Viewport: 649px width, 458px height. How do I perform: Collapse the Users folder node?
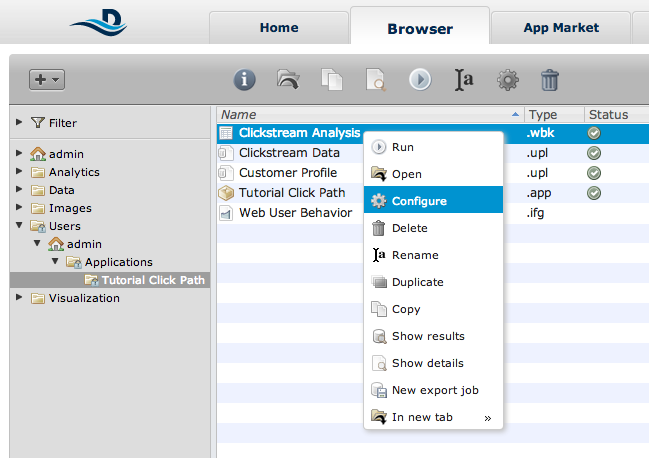(x=19, y=225)
